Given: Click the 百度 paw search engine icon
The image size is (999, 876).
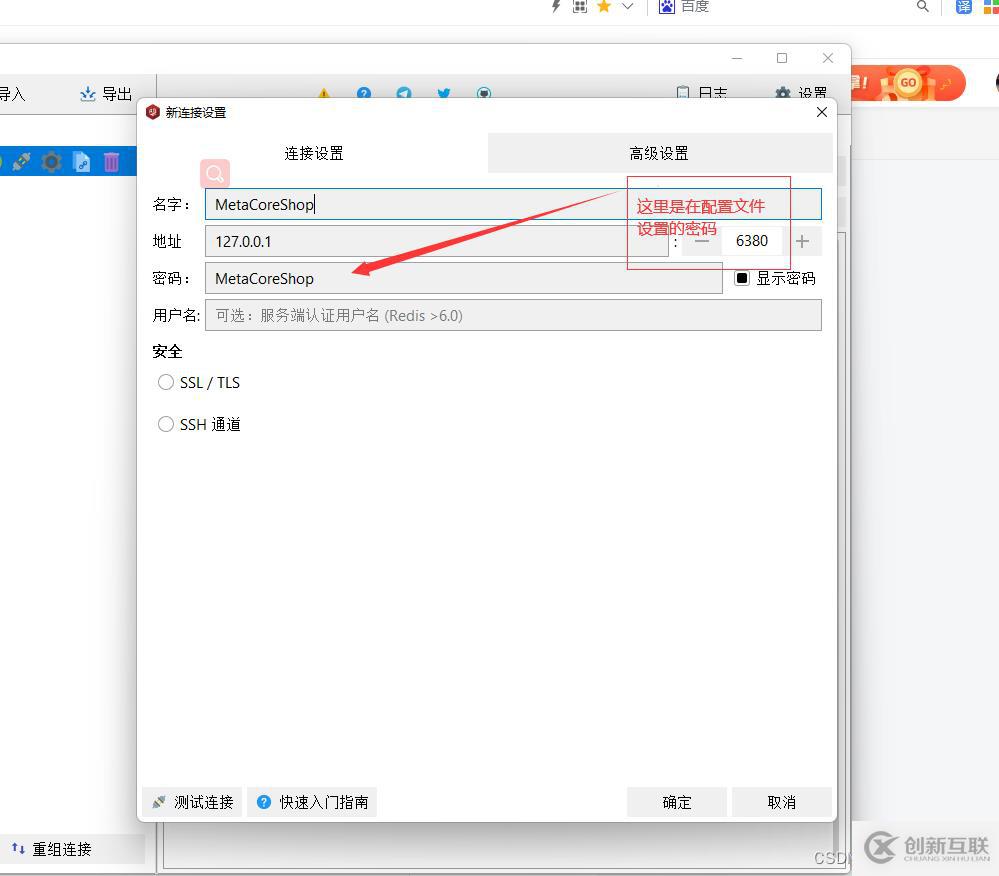Looking at the screenshot, I should (x=666, y=6).
